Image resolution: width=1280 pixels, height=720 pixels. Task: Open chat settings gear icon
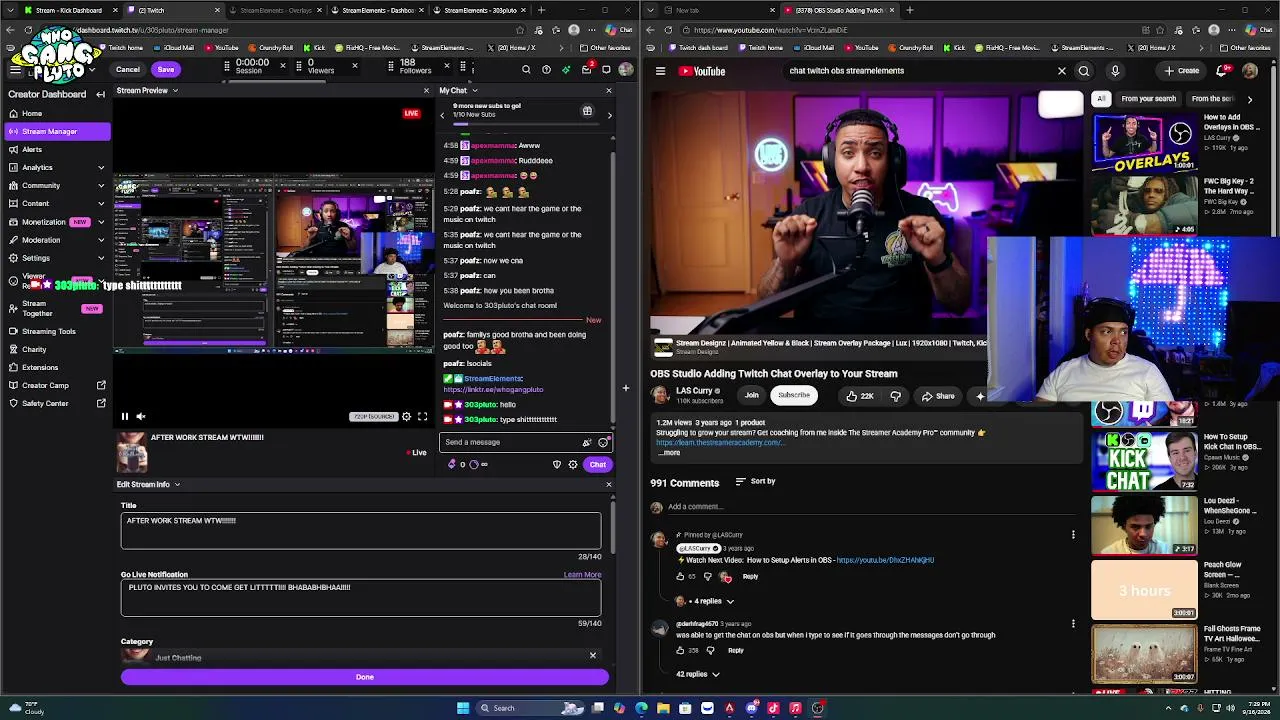pos(573,464)
